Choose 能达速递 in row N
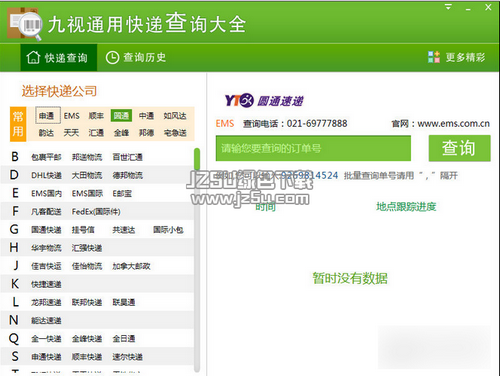Viewport: 500px width, 376px height. pyautogui.click(x=46, y=321)
